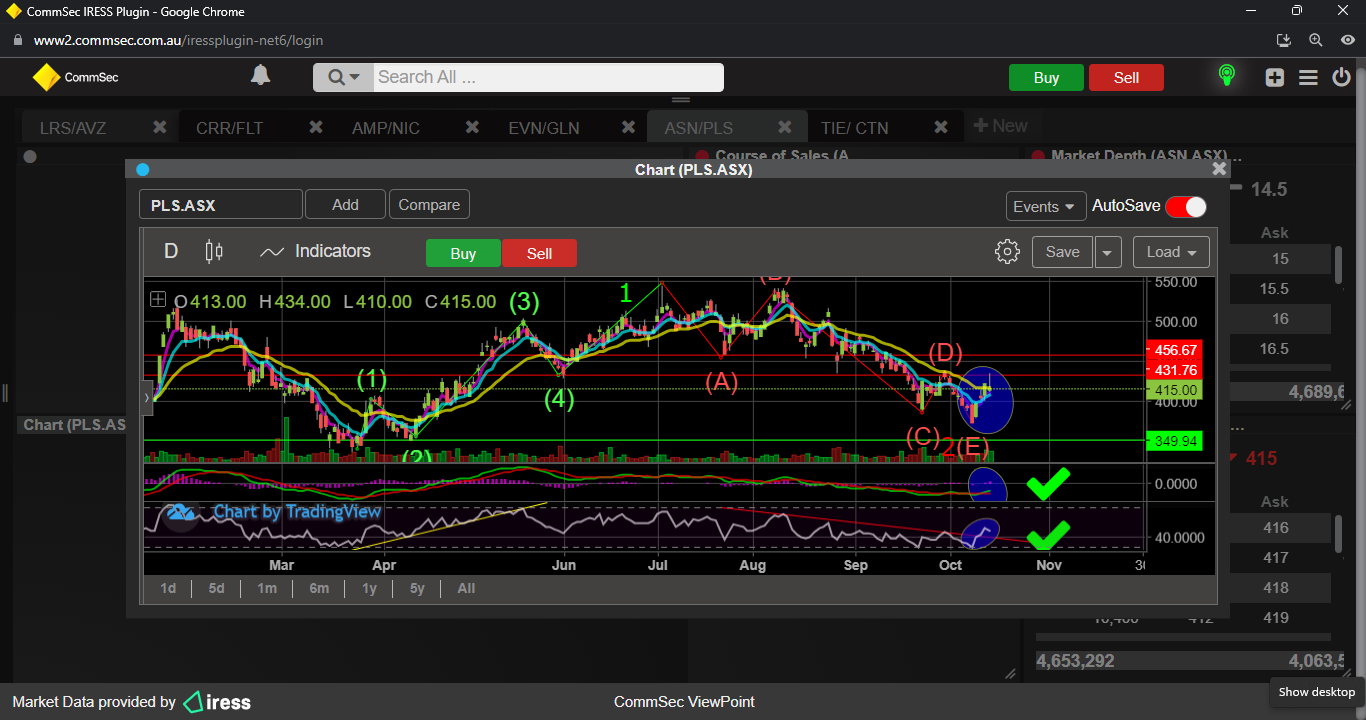Click the CommSec logo
The width and height of the screenshot is (1366, 720).
coord(75,77)
